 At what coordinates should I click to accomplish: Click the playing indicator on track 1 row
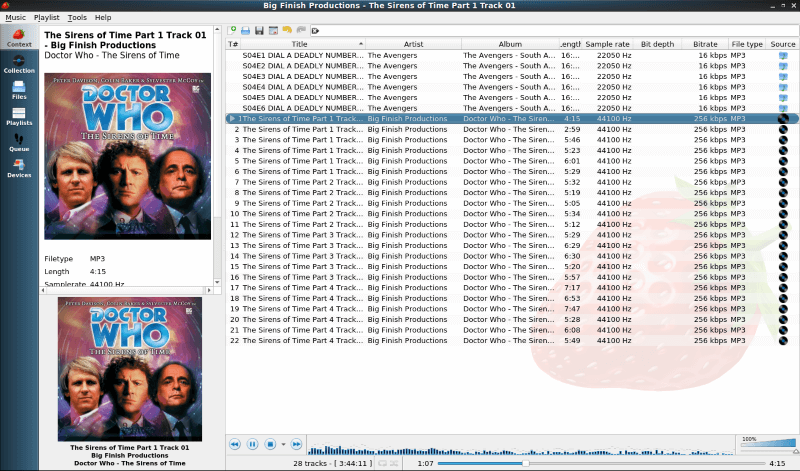click(232, 118)
